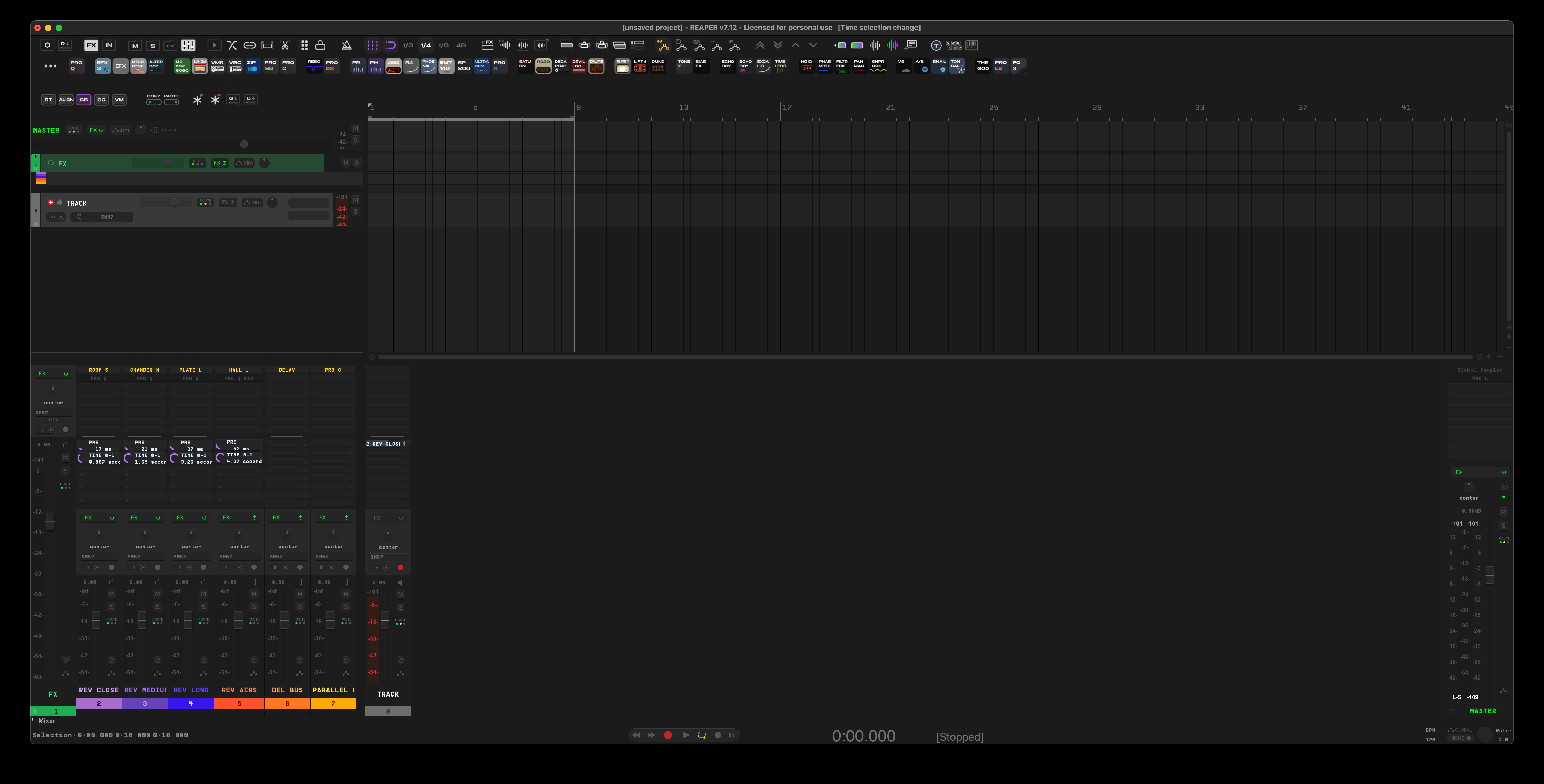Open input dropdown on REV AIRS channel
This screenshot has height=784, width=1544.
pos(230,567)
